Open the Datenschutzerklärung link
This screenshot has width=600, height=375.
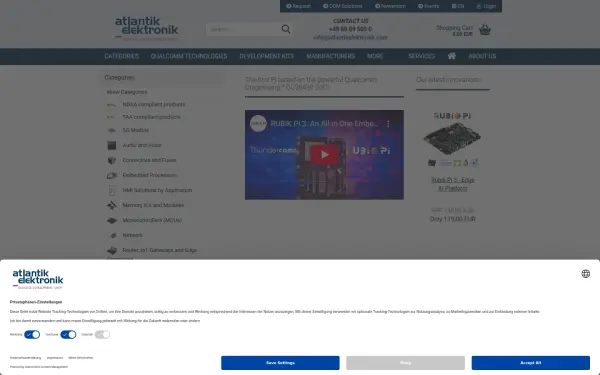(25, 358)
